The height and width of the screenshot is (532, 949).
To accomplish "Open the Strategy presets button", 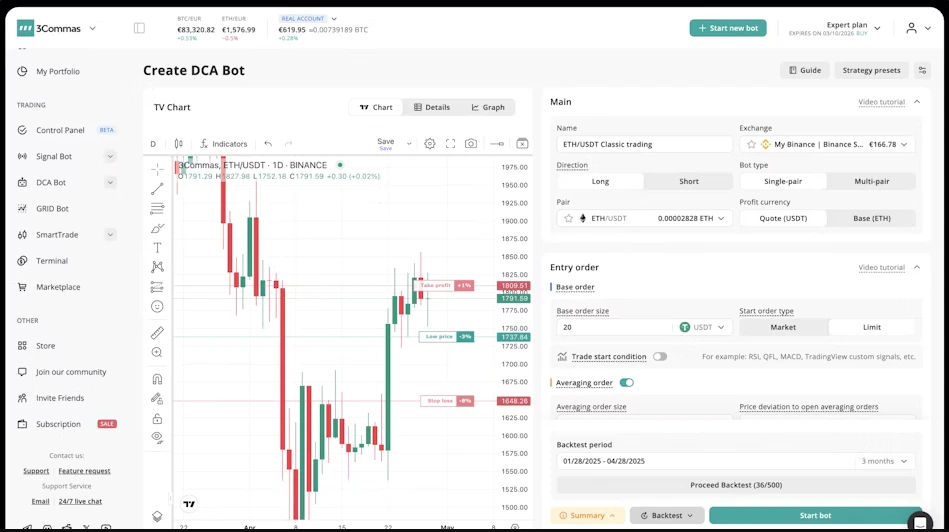I will [871, 70].
